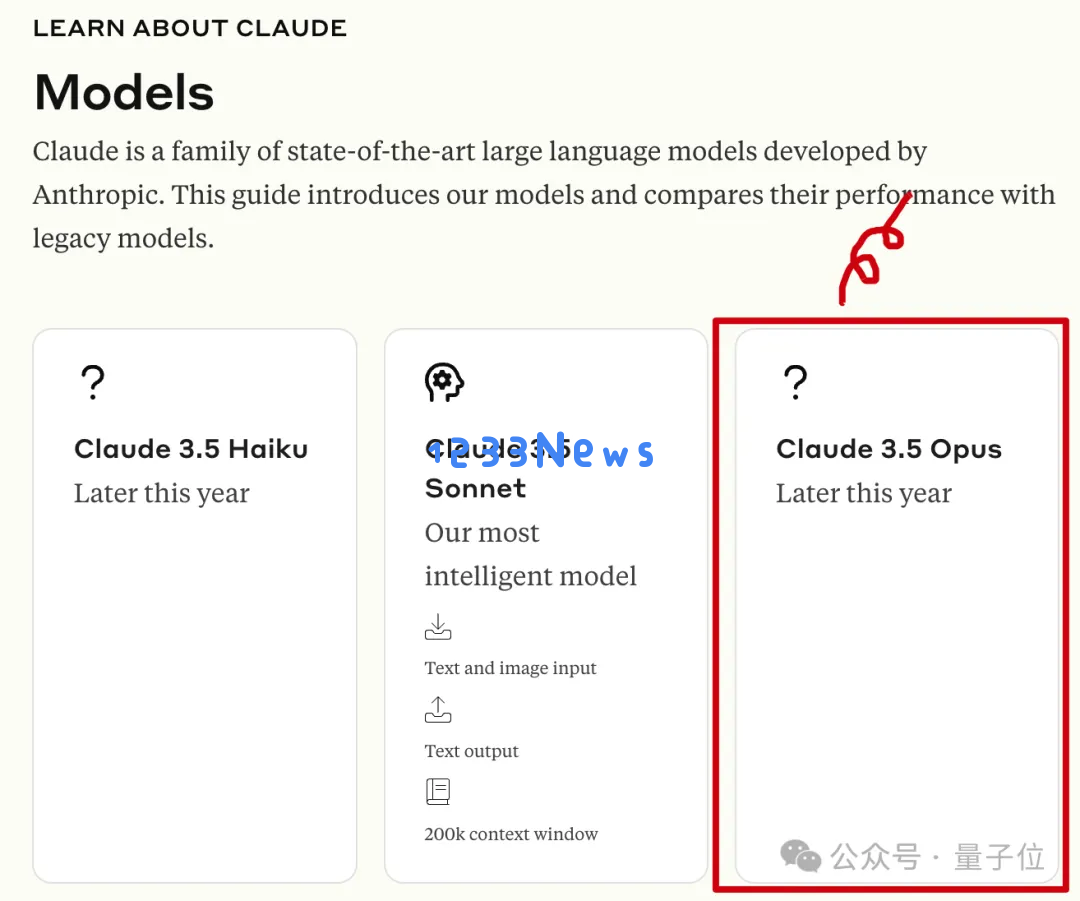Image resolution: width=1080 pixels, height=901 pixels.
Task: Click the 'Models' page heading
Action: (124, 92)
